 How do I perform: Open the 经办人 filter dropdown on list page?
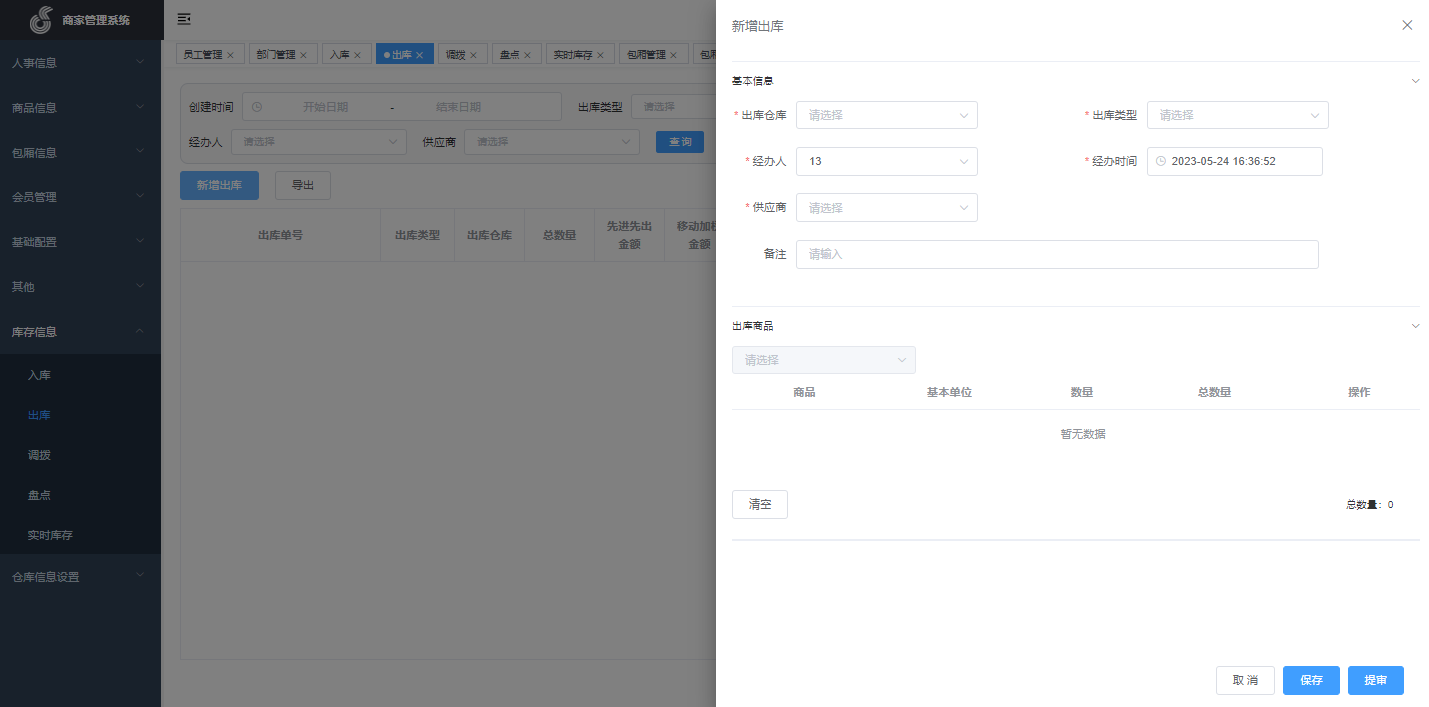click(319, 142)
